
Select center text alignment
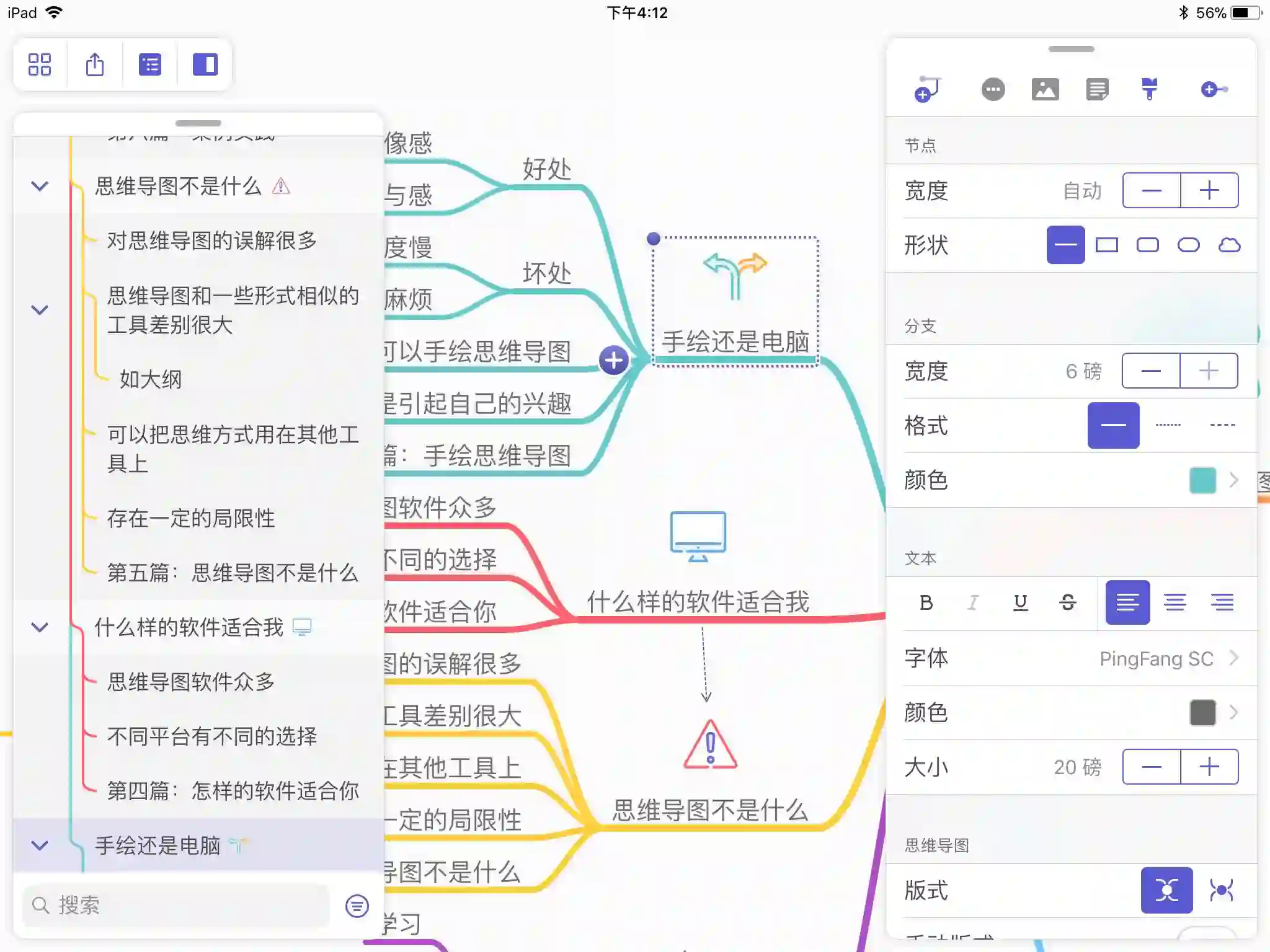click(x=1175, y=602)
